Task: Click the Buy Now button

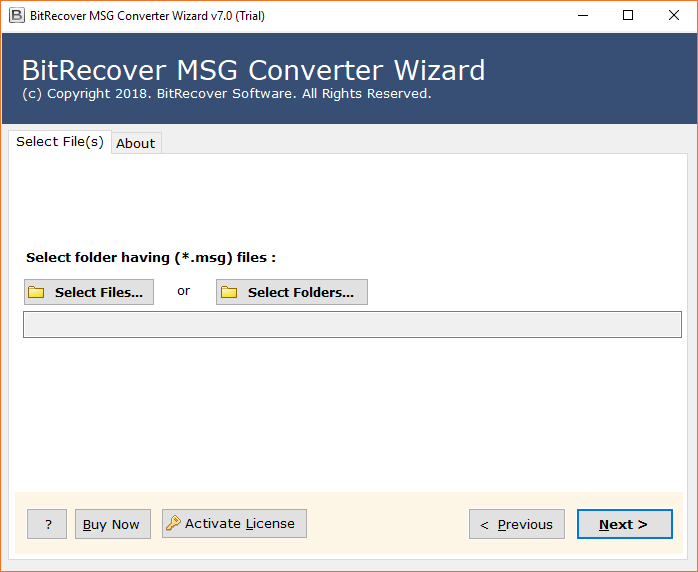Action: pyautogui.click(x=111, y=524)
